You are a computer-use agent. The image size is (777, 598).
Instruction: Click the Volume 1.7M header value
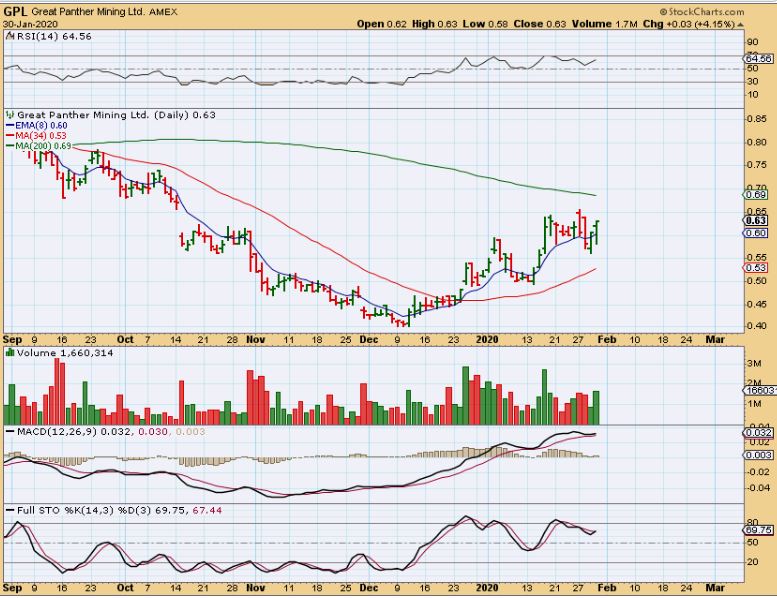(x=605, y=24)
